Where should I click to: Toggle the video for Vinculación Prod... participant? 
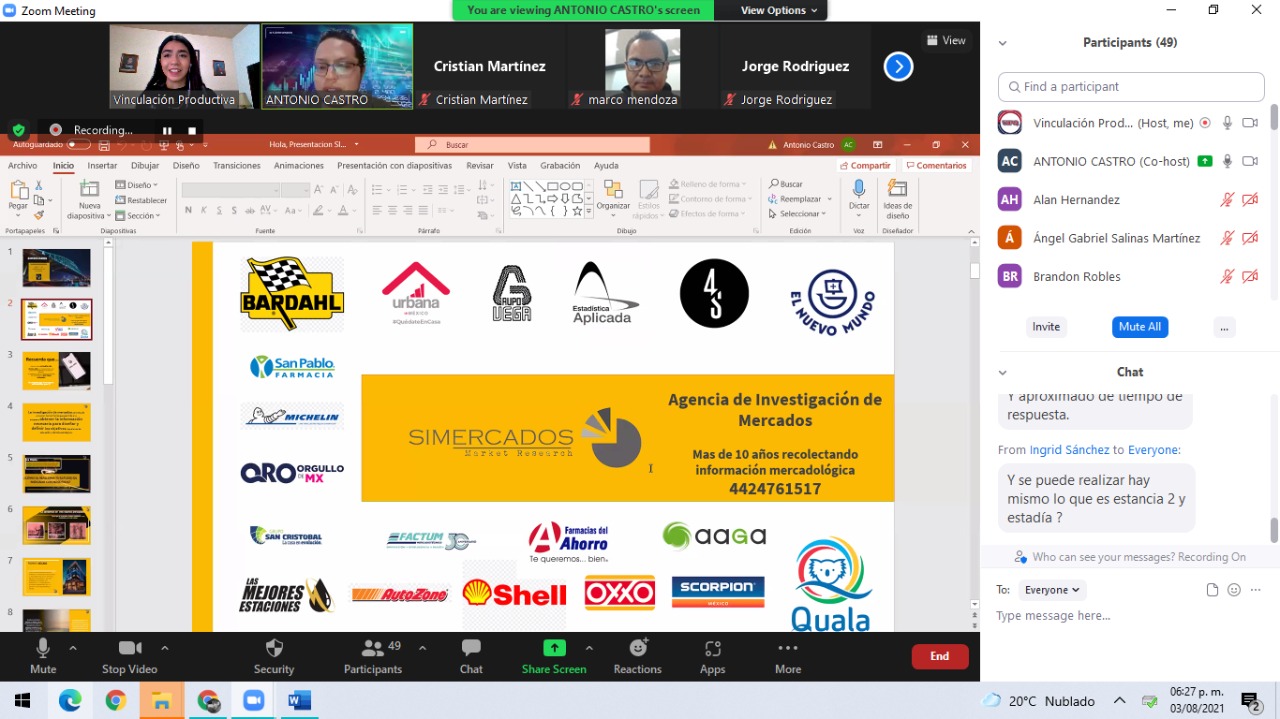point(1250,123)
